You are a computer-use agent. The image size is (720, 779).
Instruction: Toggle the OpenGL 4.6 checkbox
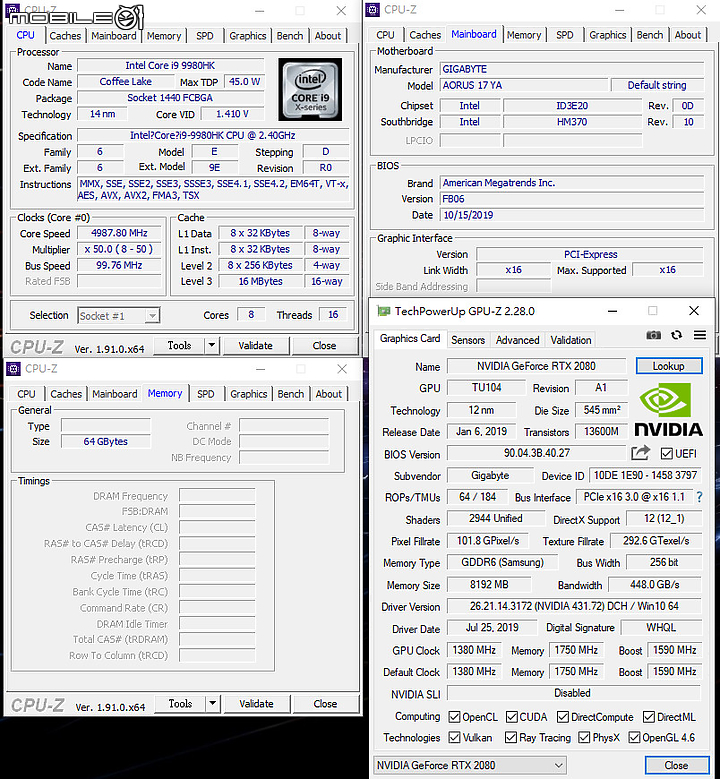634,737
